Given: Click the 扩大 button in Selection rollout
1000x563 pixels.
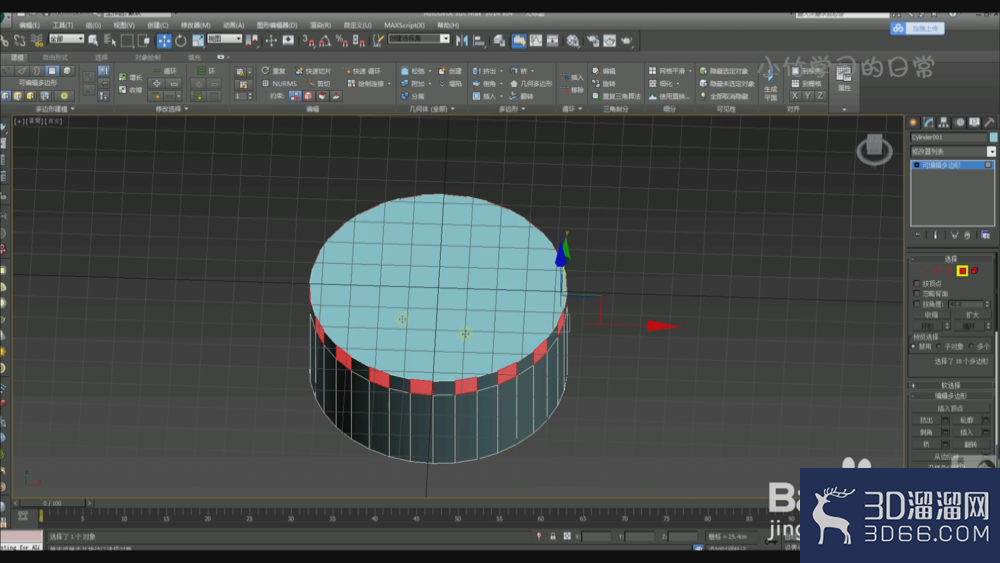Looking at the screenshot, I should (973, 315).
